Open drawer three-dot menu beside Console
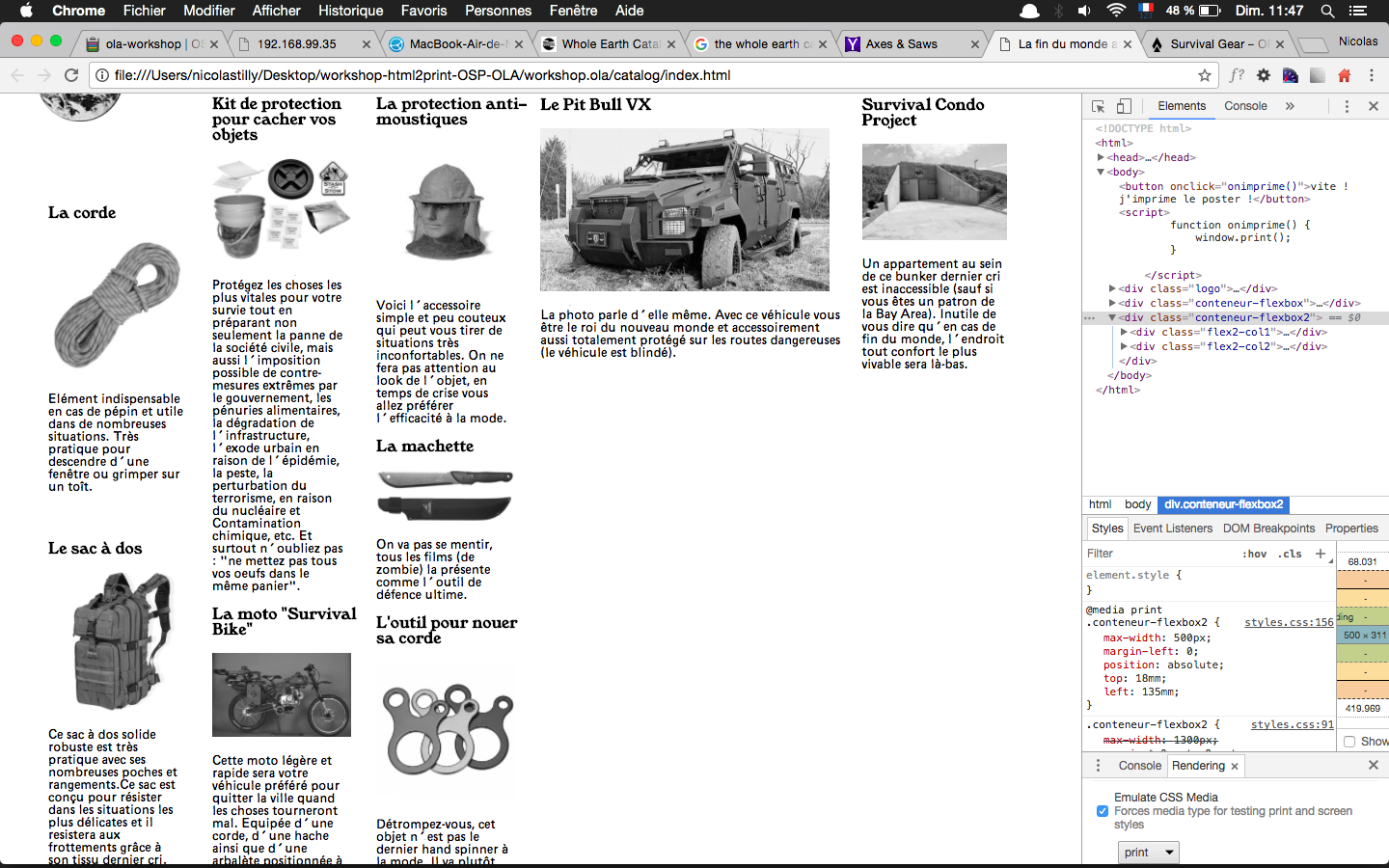Viewport: 1389px width, 868px height. pyautogui.click(x=1098, y=766)
